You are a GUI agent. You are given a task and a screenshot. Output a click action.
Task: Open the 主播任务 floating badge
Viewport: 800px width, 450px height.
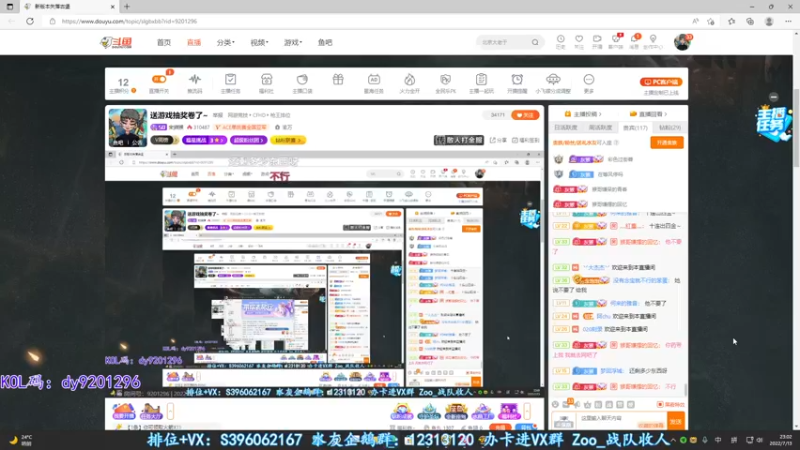point(773,122)
